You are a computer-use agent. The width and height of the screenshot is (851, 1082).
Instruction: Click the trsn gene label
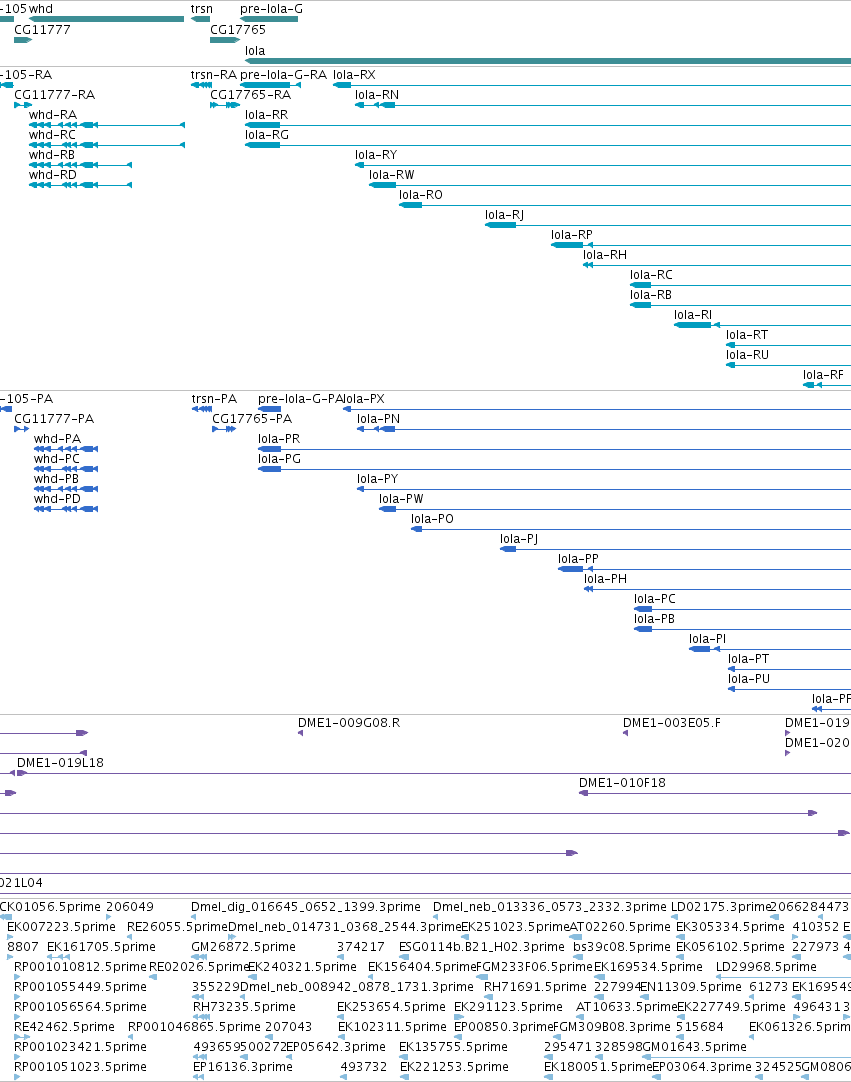click(202, 9)
